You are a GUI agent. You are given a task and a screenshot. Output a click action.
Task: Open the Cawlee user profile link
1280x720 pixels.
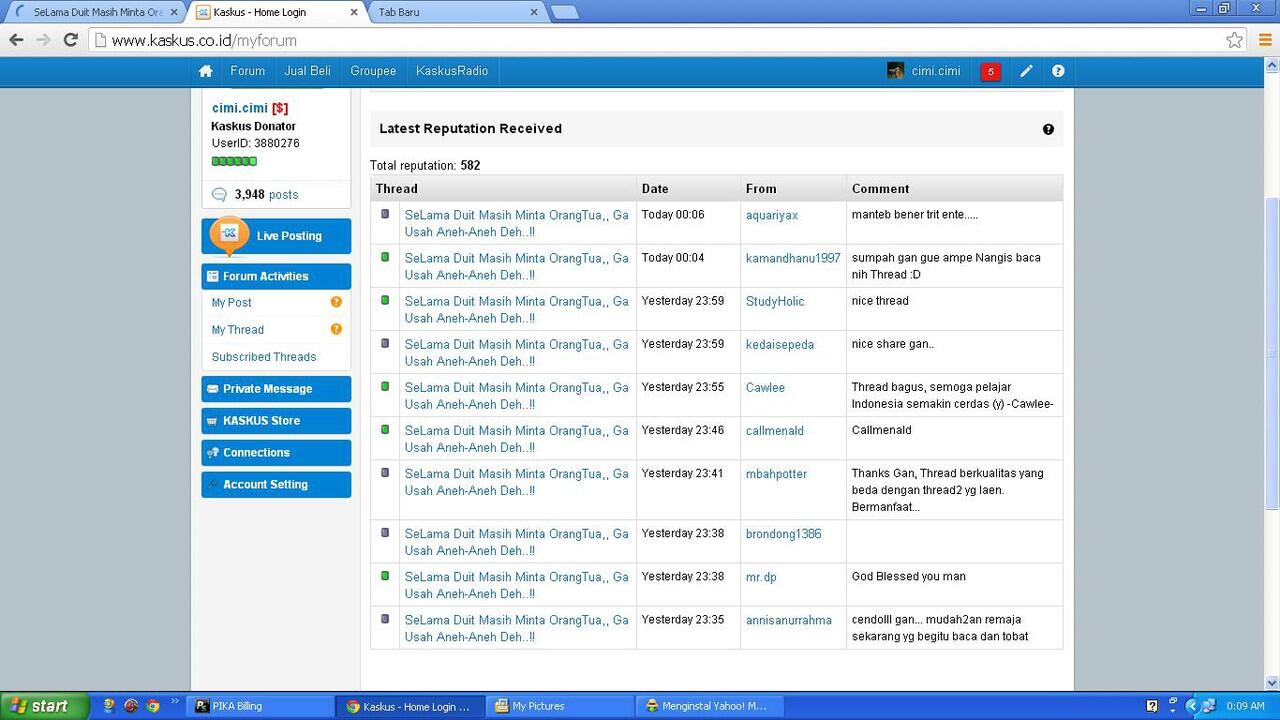click(x=765, y=387)
